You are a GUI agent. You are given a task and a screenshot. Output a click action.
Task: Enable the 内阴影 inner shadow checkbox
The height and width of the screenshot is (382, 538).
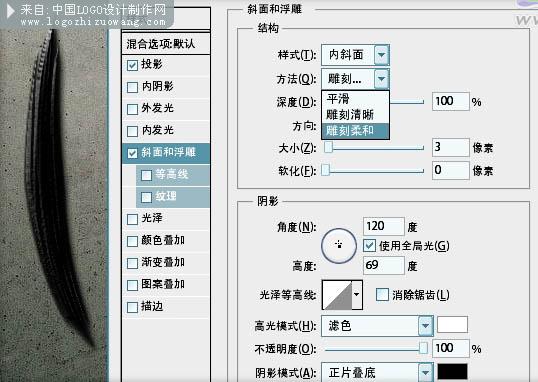coord(132,87)
